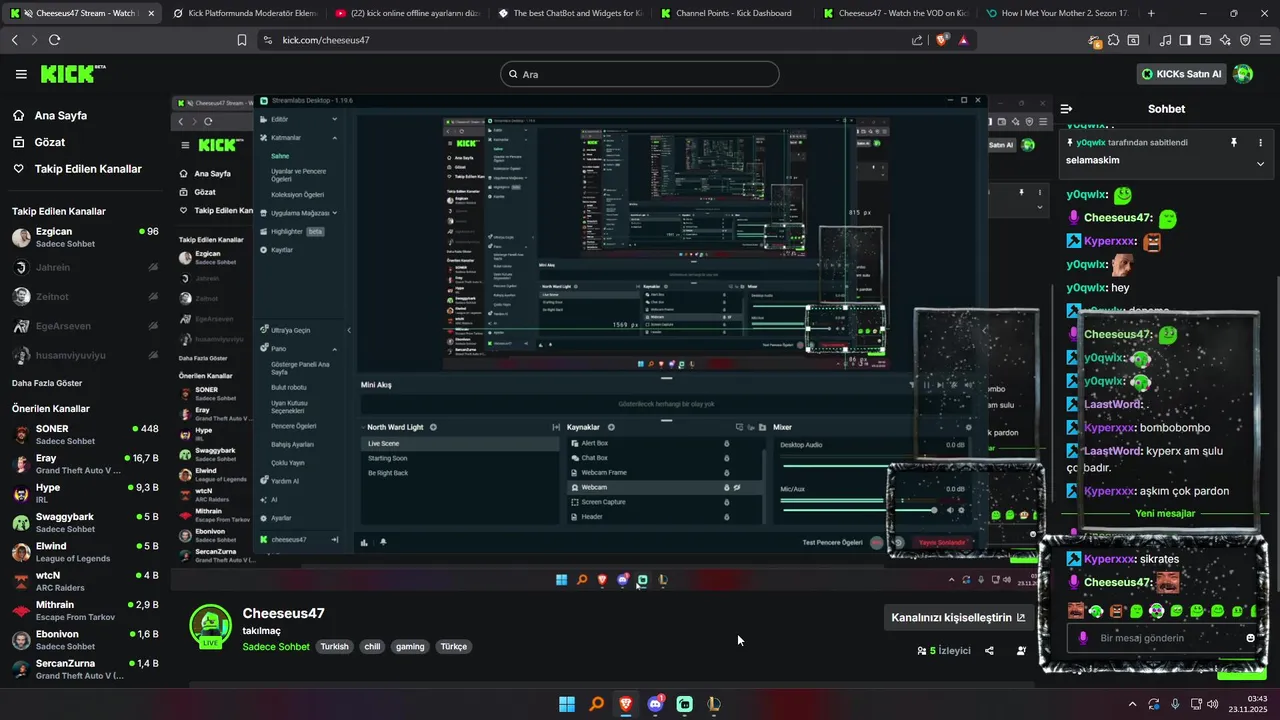This screenshot has height=720, width=1280.
Task: Open a new browser tab with plus
Action: (1151, 13)
